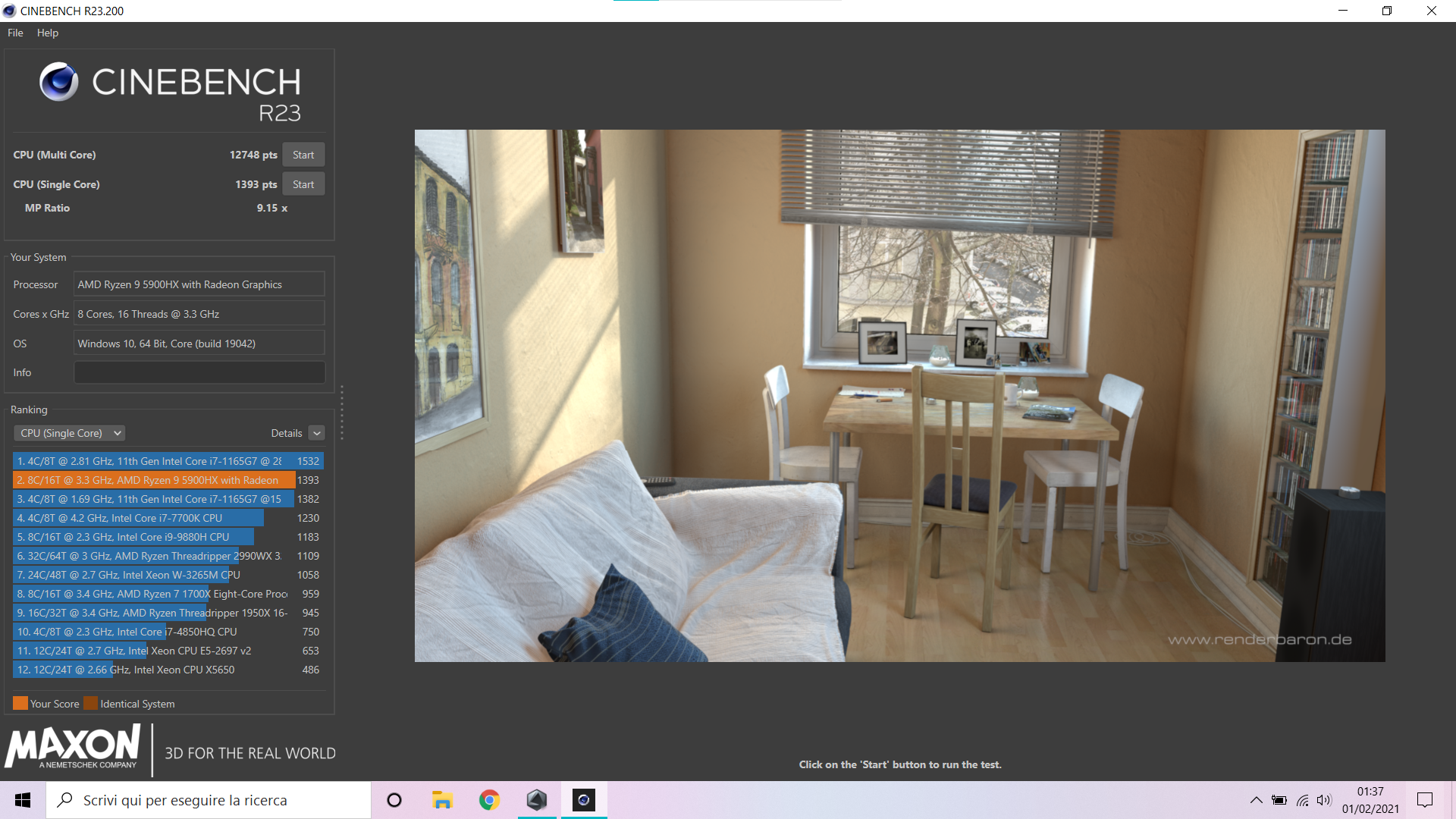Viewport: 1456px width, 819px height.
Task: Click the volume speaker tray icon
Action: tap(1324, 800)
